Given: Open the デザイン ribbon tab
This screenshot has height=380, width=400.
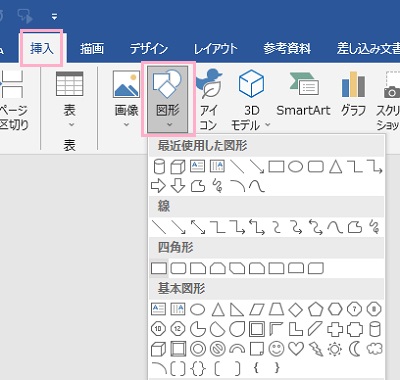Looking at the screenshot, I should coord(149,49).
